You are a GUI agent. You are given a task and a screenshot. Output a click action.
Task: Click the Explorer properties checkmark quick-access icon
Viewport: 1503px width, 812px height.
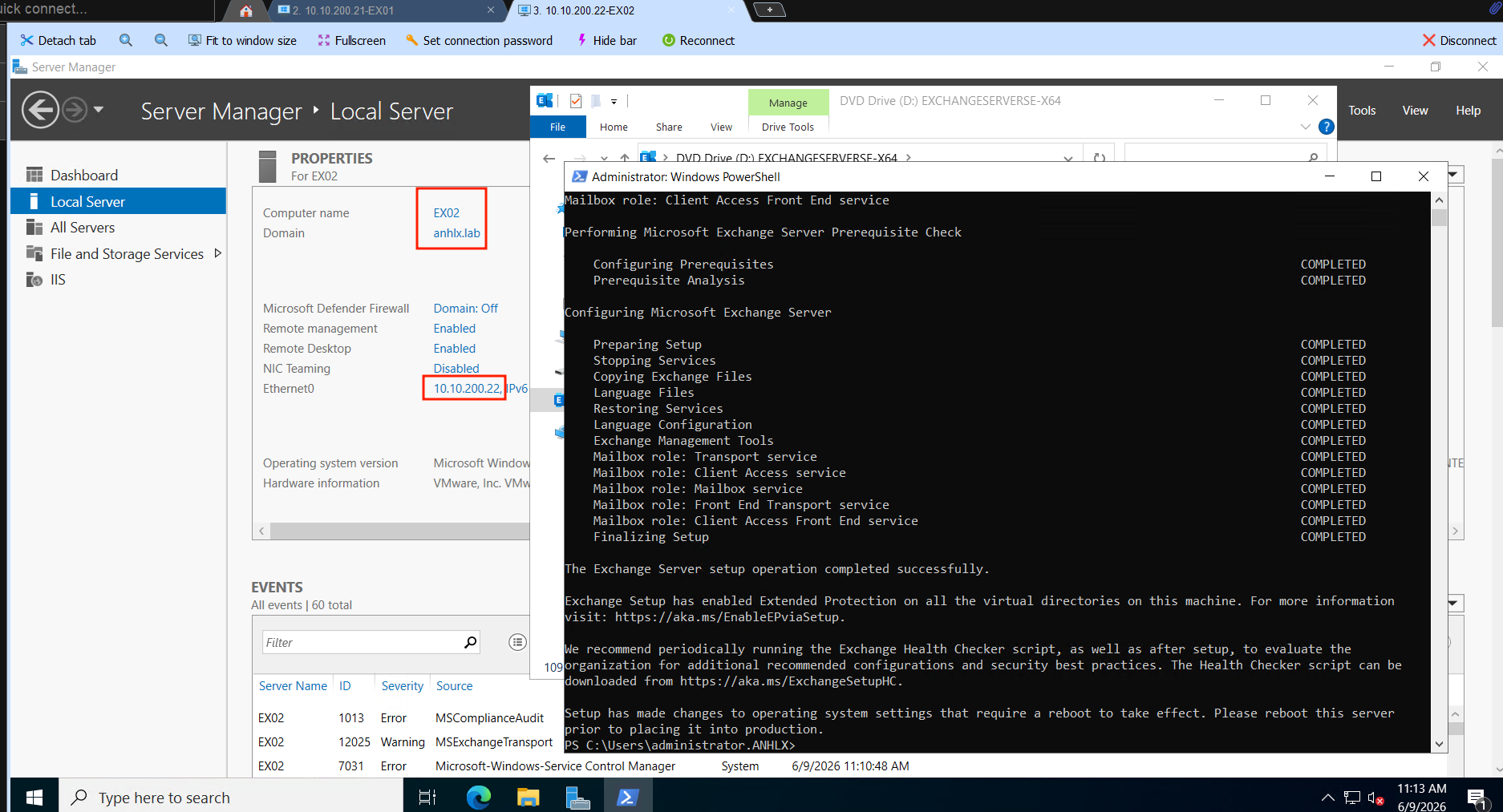tap(576, 101)
